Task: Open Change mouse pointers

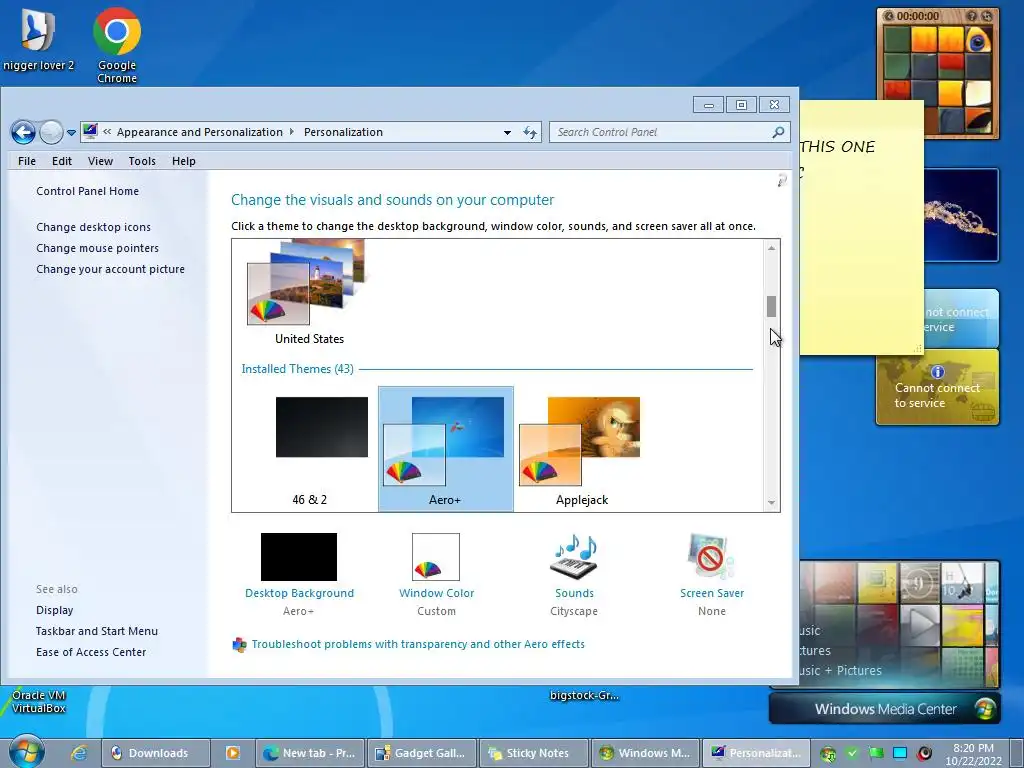Action: coord(97,248)
